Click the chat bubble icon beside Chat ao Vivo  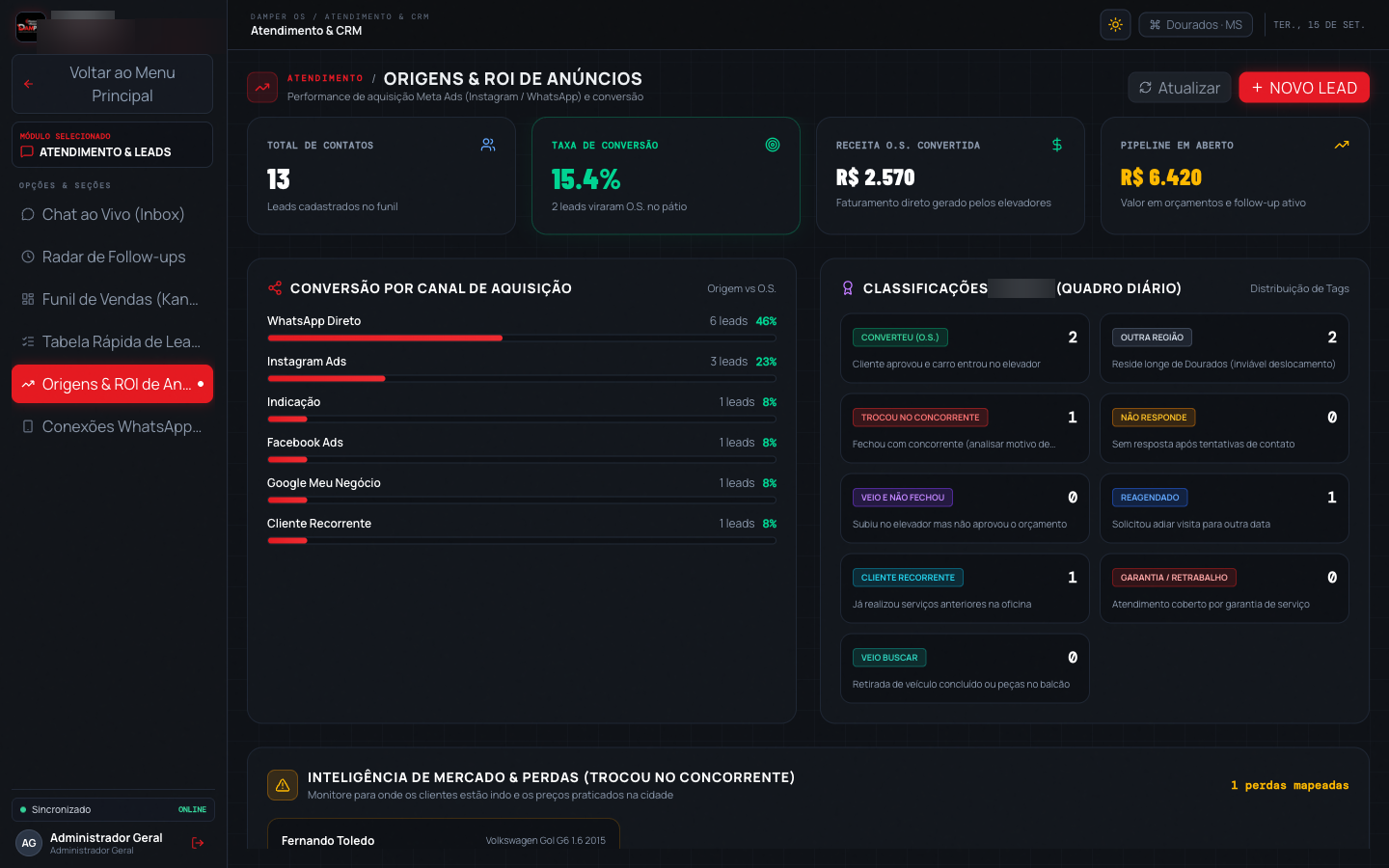(x=28, y=214)
